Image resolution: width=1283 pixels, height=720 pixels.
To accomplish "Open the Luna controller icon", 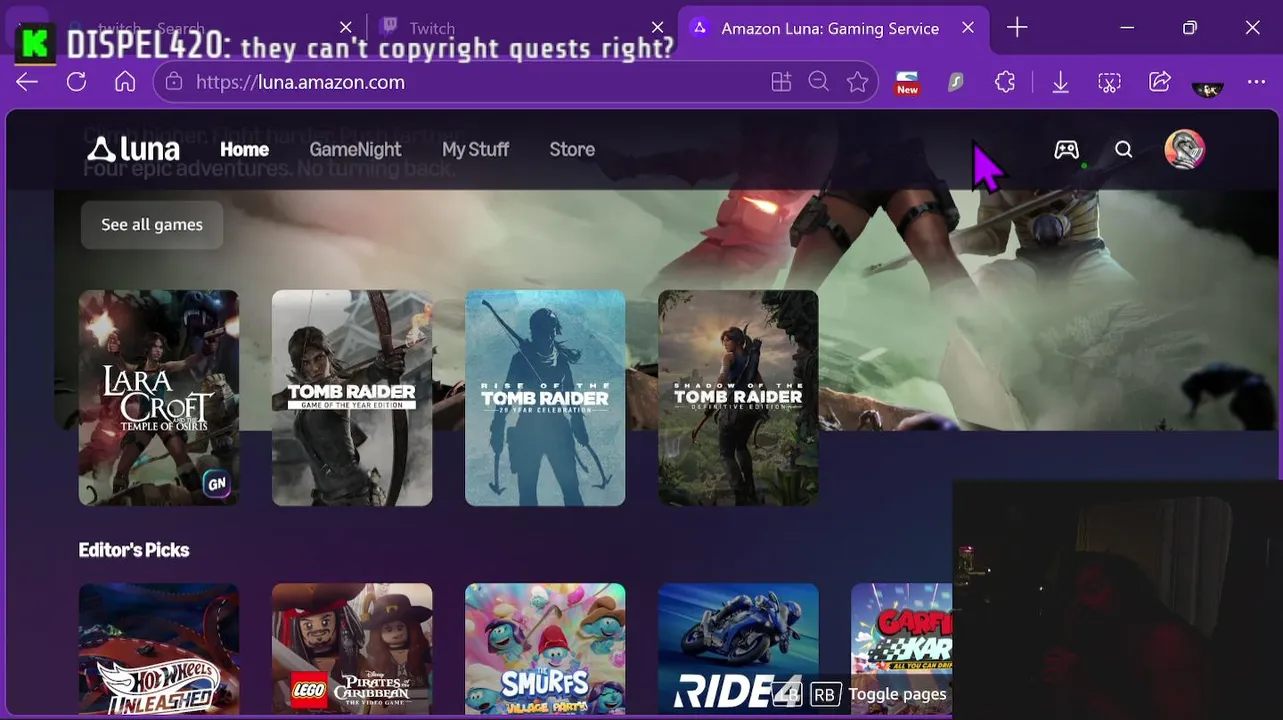I will tap(1066, 149).
